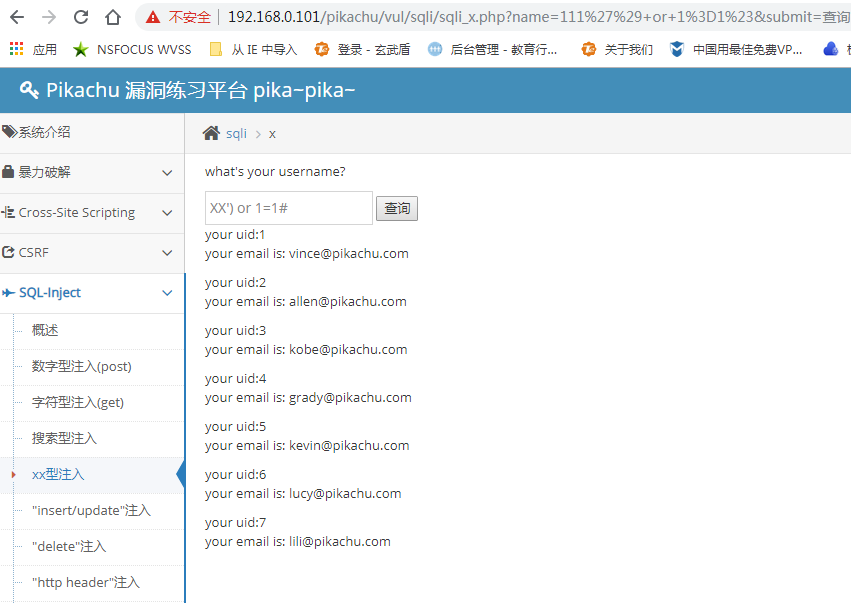The image size is (851, 603).
Task: Open 概述 submenu item
Action: [x=45, y=331]
